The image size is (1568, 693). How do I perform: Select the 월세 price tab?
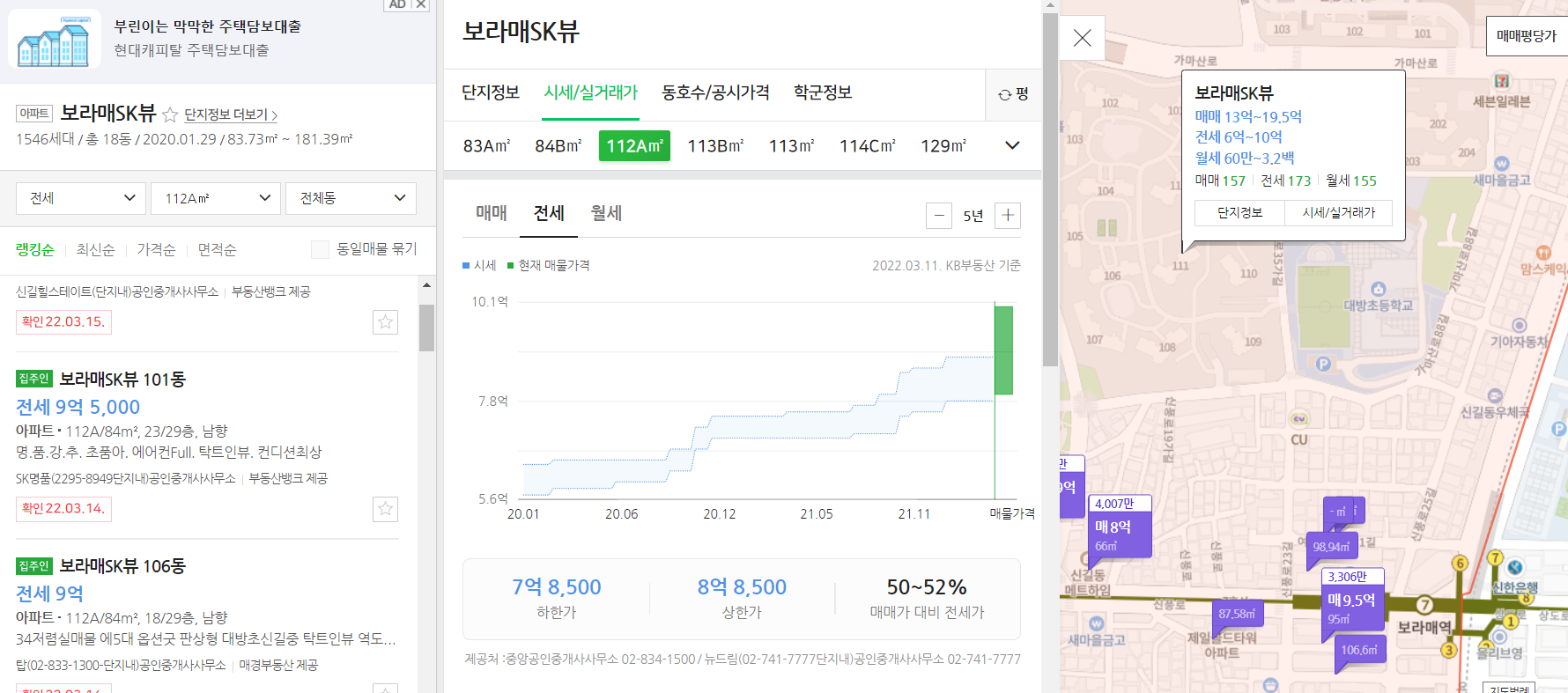click(606, 213)
